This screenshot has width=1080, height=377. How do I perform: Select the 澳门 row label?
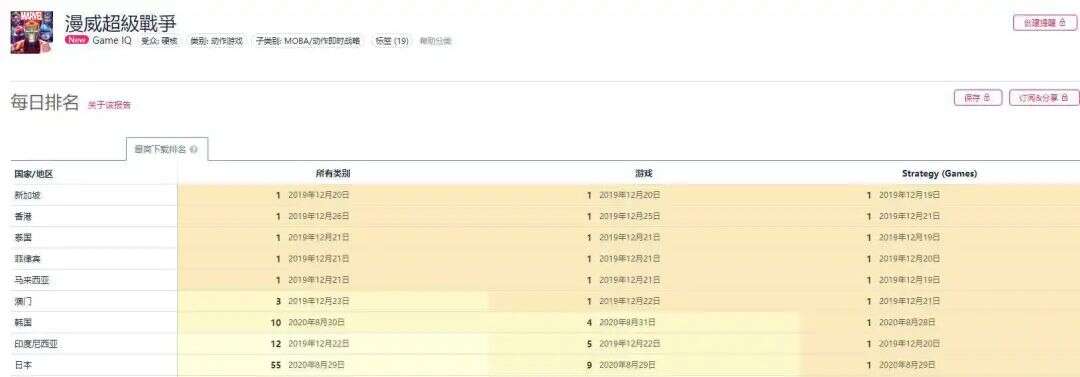pyautogui.click(x=23, y=301)
